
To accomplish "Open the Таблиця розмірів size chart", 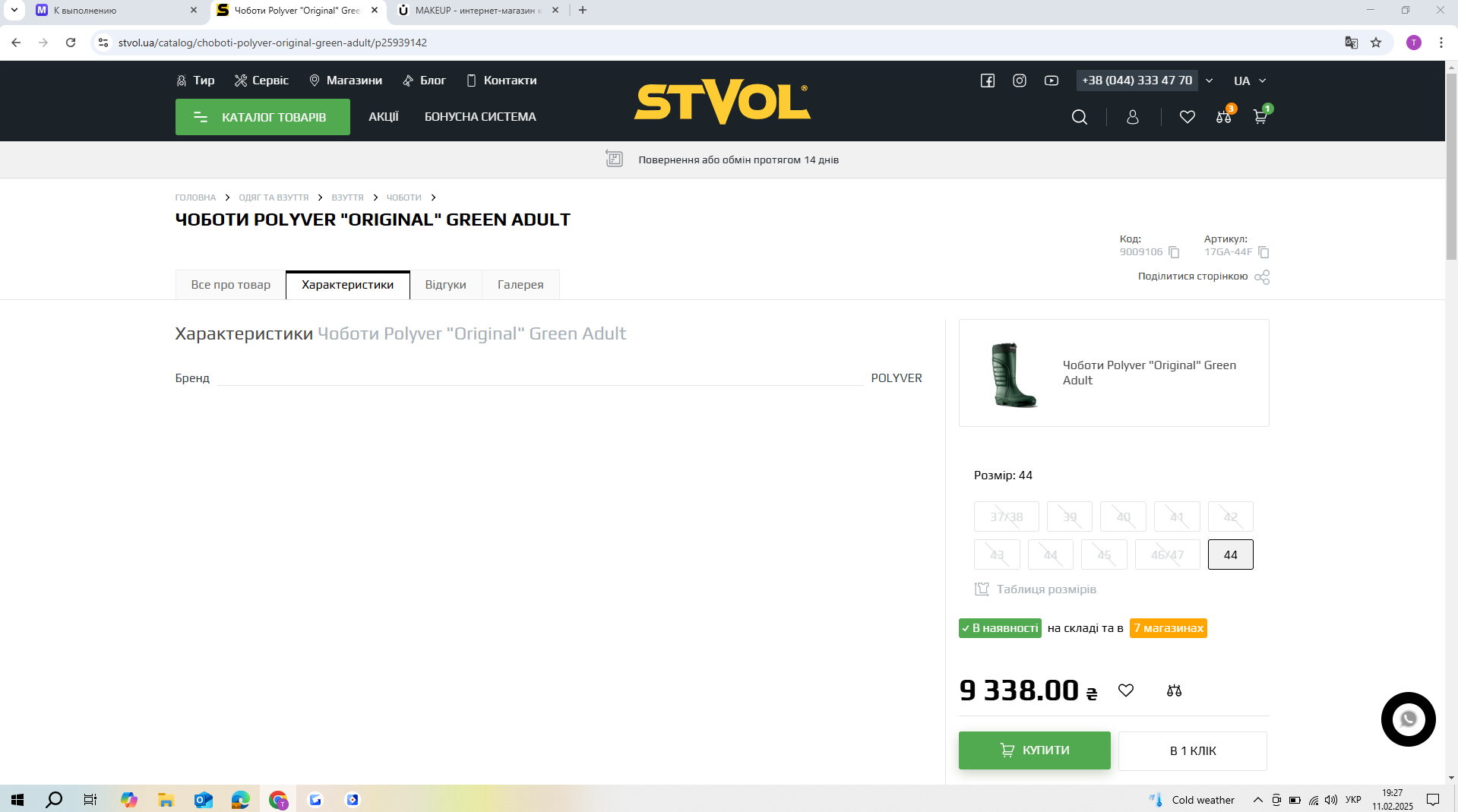I will coord(1036,589).
